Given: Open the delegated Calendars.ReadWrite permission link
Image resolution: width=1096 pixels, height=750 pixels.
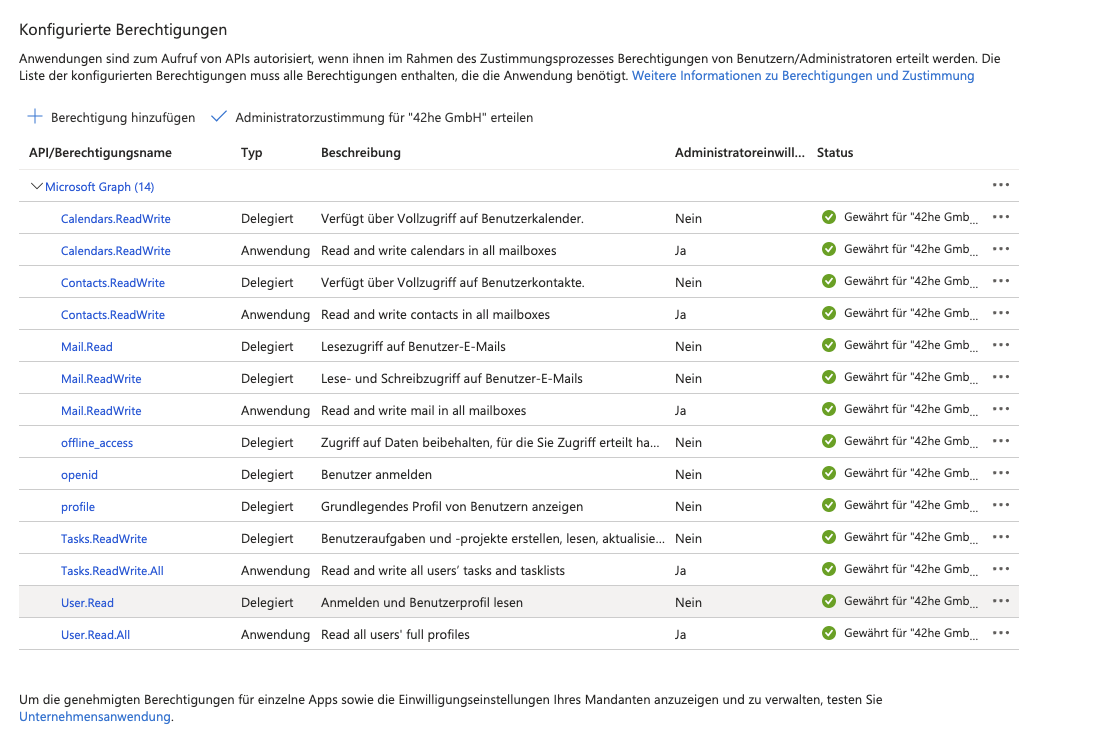Looking at the screenshot, I should point(116,219).
